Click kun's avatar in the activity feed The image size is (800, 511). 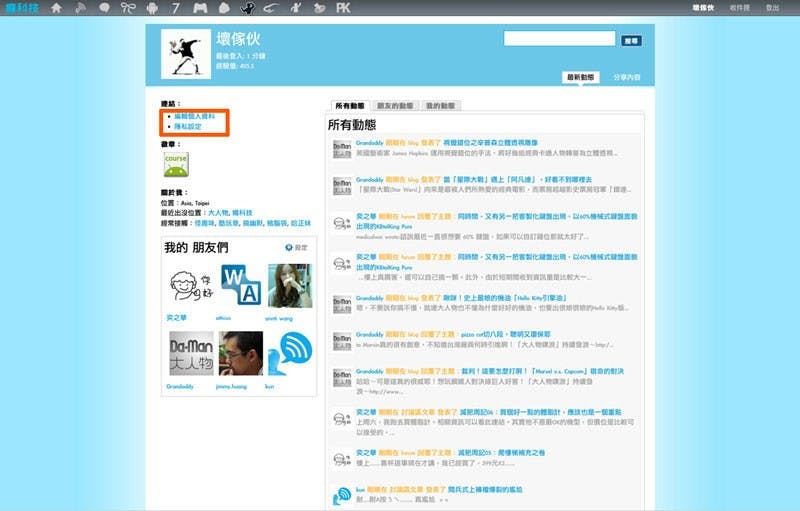341,496
